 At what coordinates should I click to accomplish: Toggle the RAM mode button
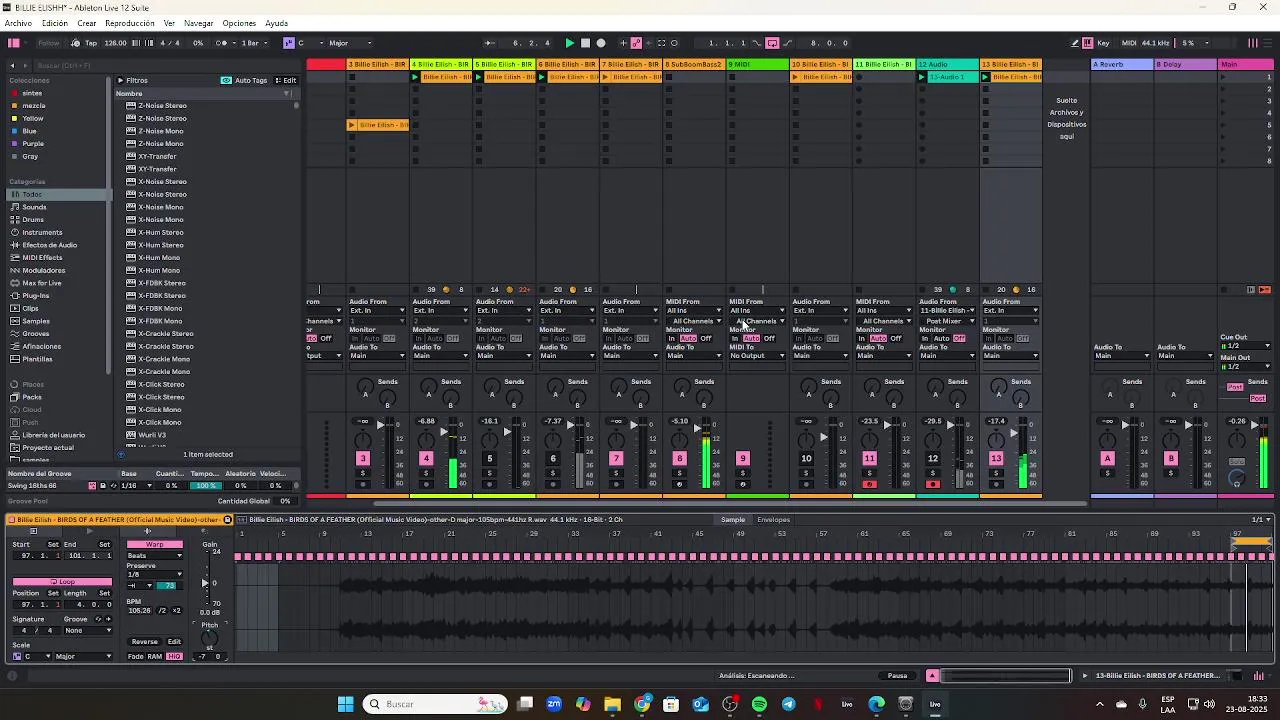click(x=154, y=657)
